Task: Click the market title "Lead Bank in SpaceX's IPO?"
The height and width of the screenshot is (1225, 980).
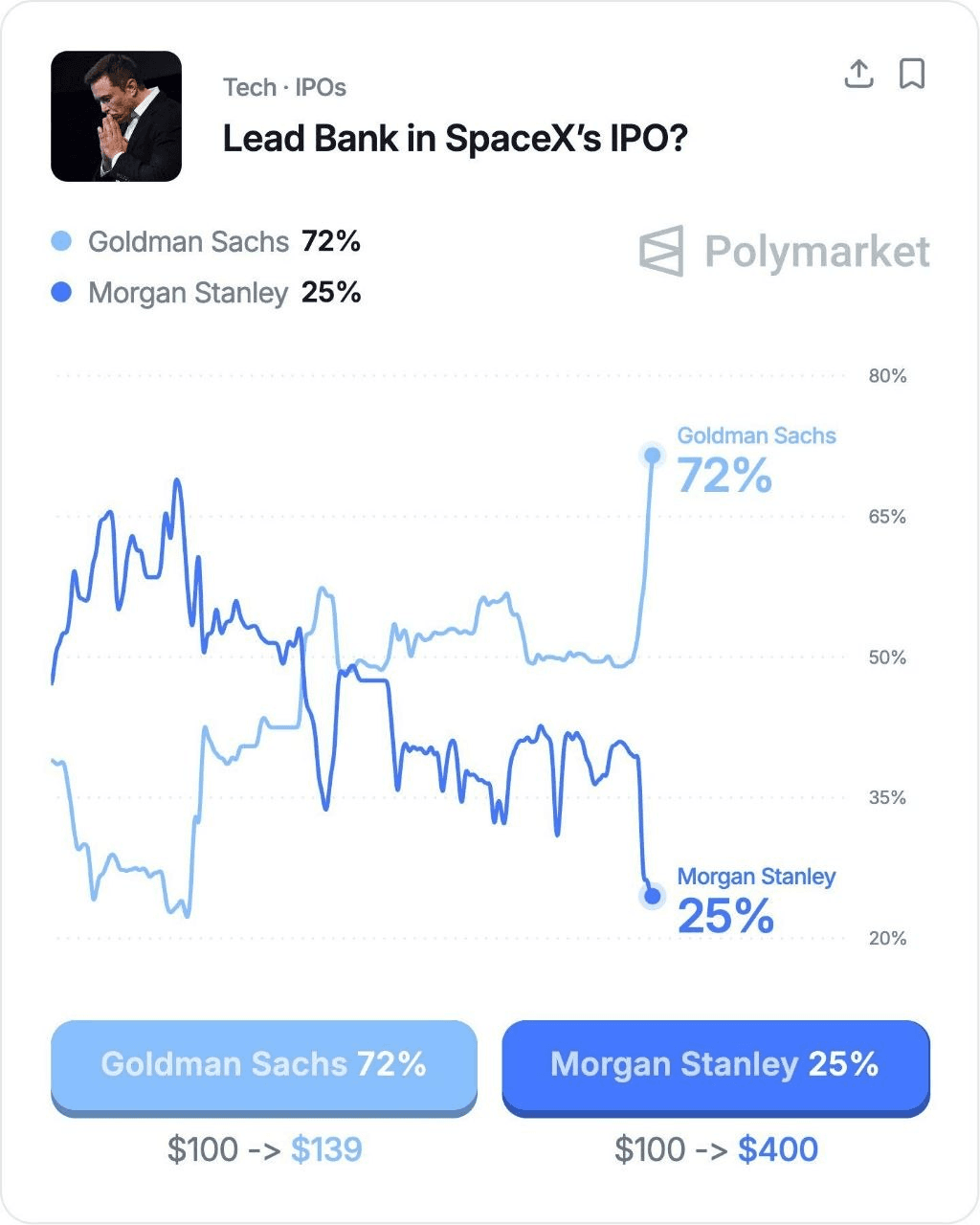Action: (456, 139)
